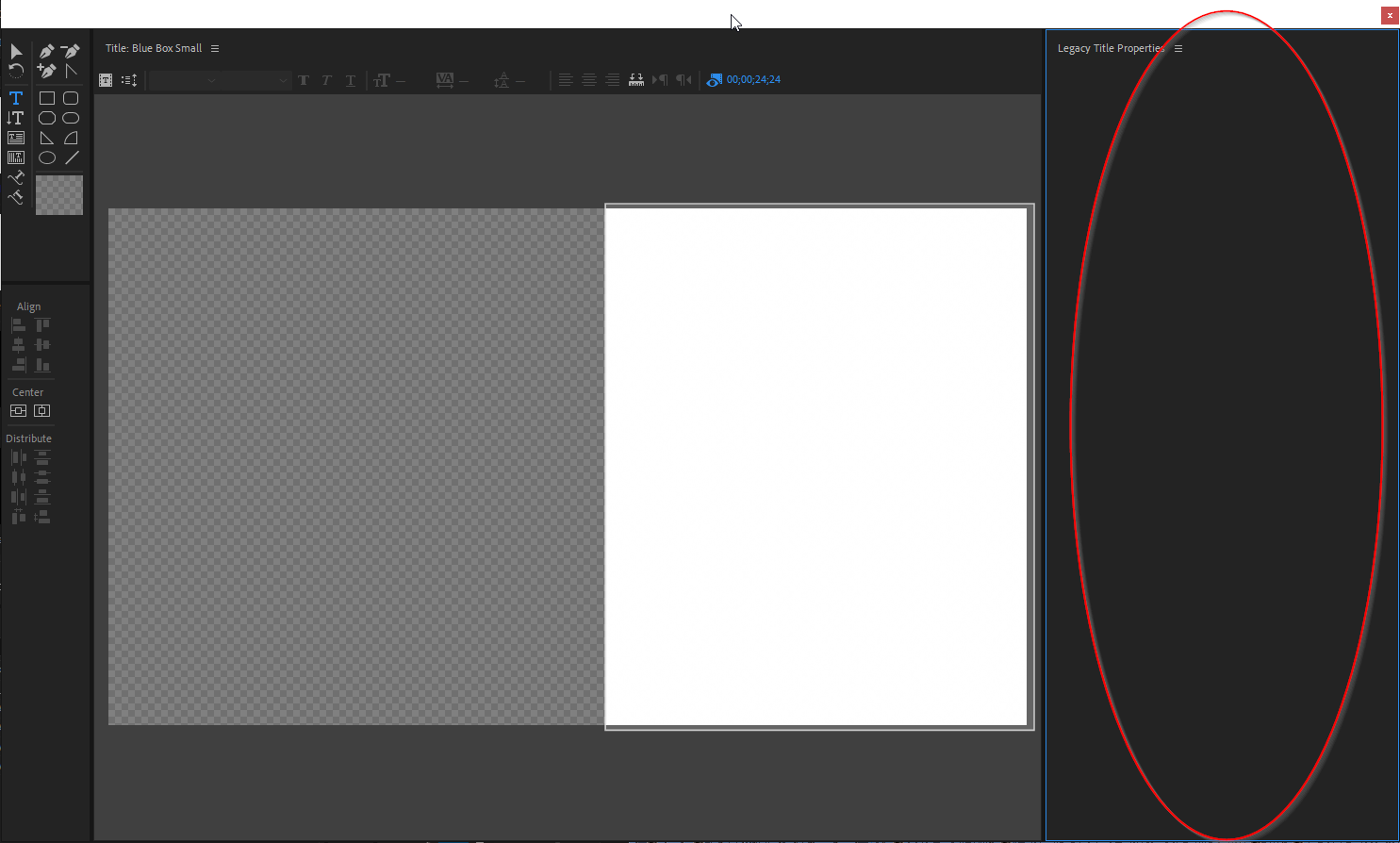Select the horizontal Type tool
1400x843 pixels.
(16, 98)
